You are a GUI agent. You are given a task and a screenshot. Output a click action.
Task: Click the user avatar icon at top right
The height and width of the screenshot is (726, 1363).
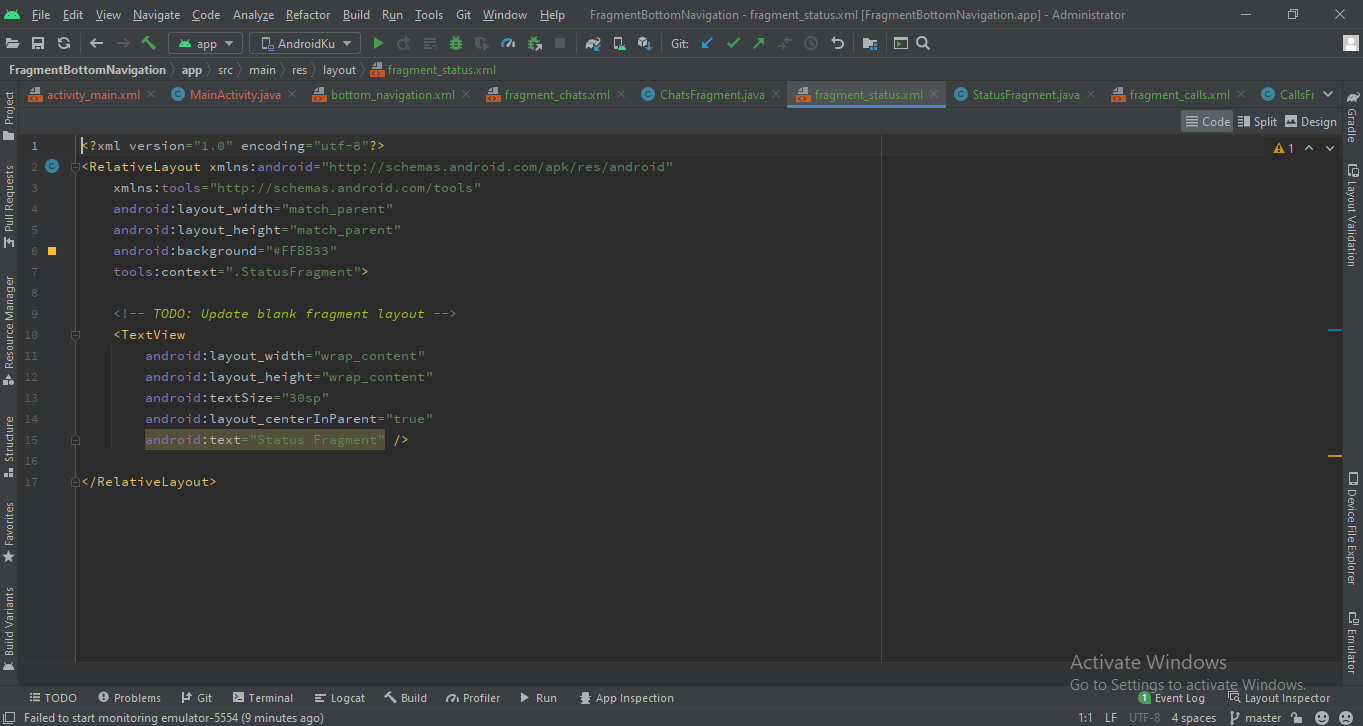tap(1351, 43)
